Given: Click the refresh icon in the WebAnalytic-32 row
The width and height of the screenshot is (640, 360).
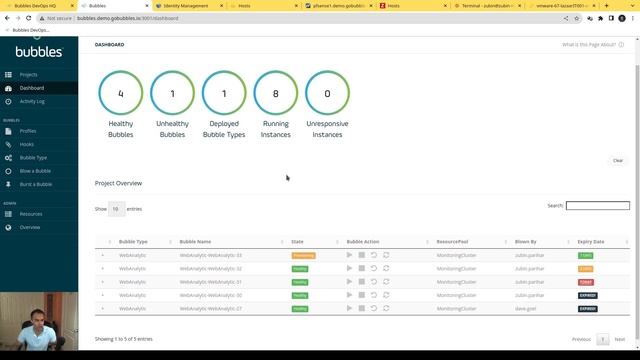Looking at the screenshot, I should (x=386, y=269).
